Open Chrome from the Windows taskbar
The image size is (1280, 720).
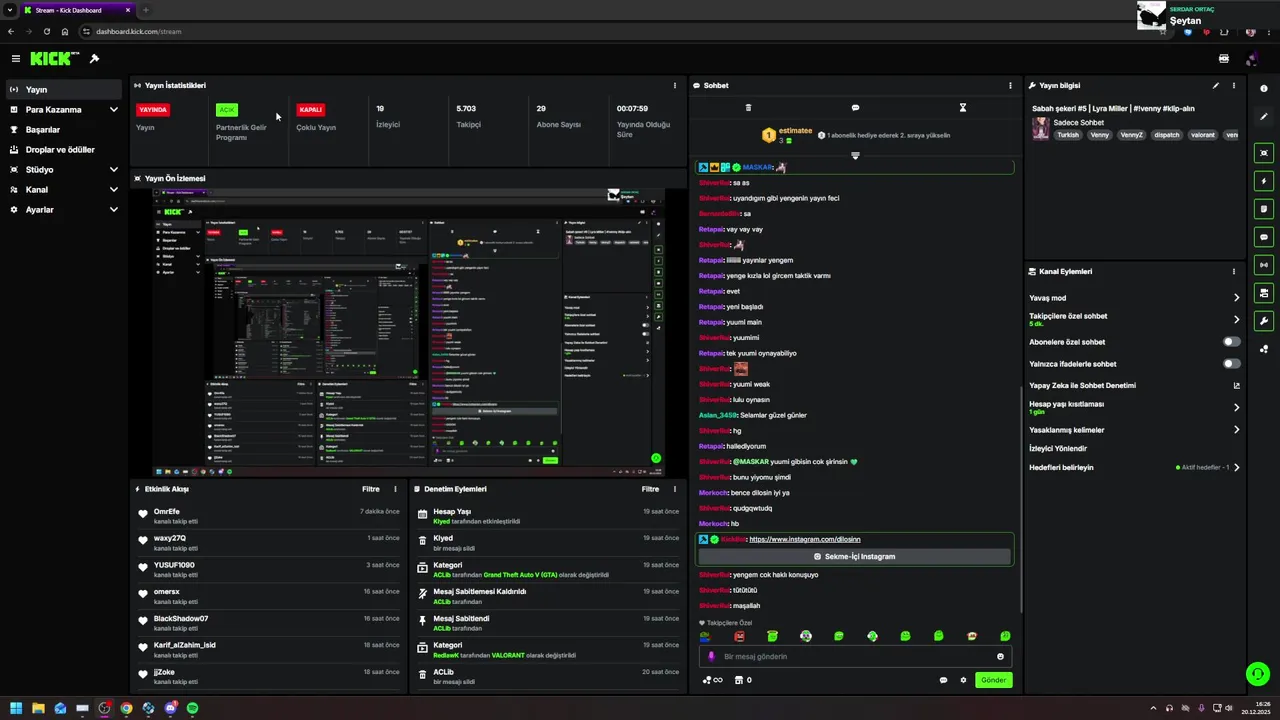[x=126, y=708]
